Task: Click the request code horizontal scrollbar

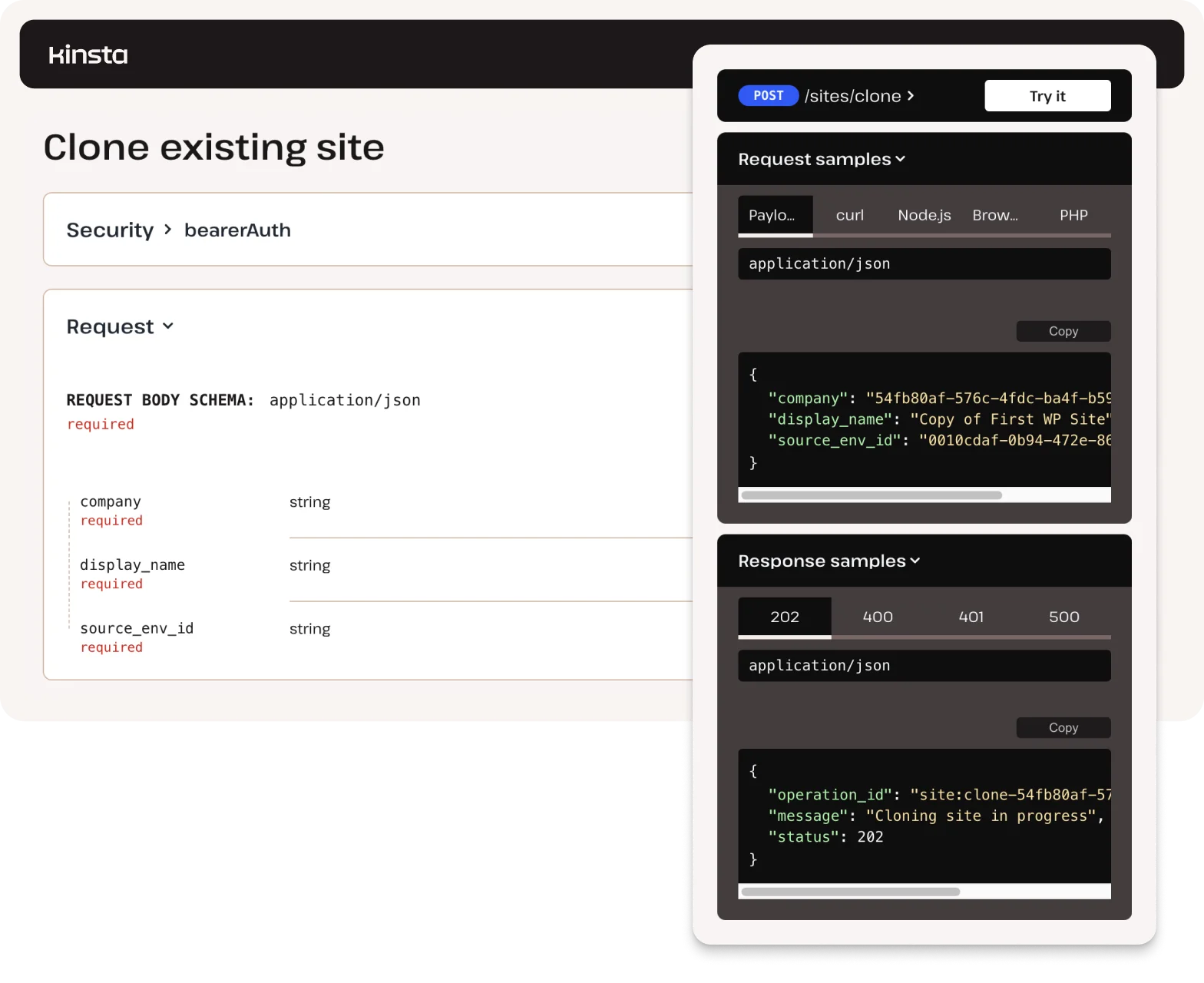Action: click(x=872, y=495)
